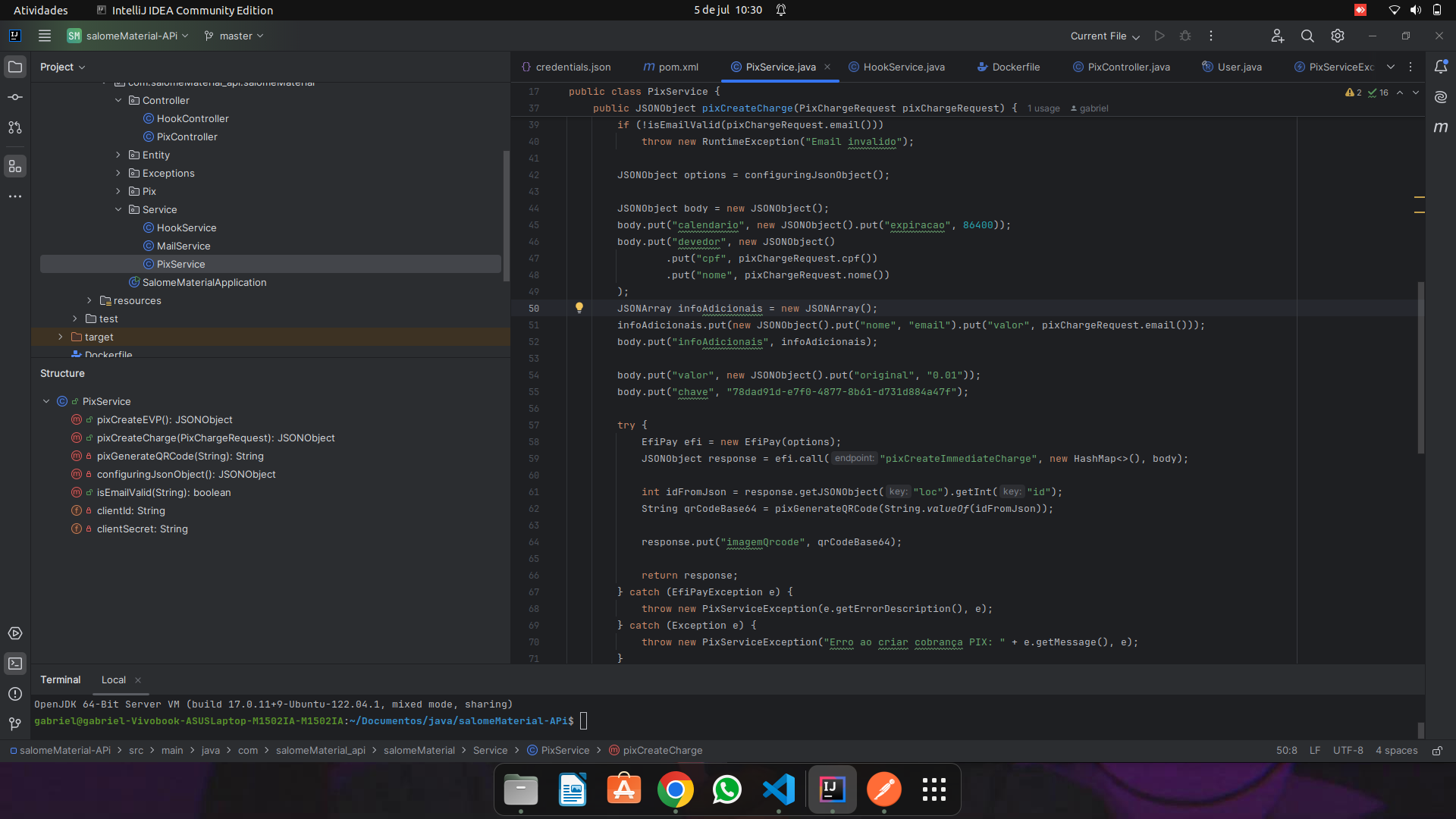Open Google Chrome from the dock
Image resolution: width=1456 pixels, height=819 pixels.
pyautogui.click(x=675, y=789)
